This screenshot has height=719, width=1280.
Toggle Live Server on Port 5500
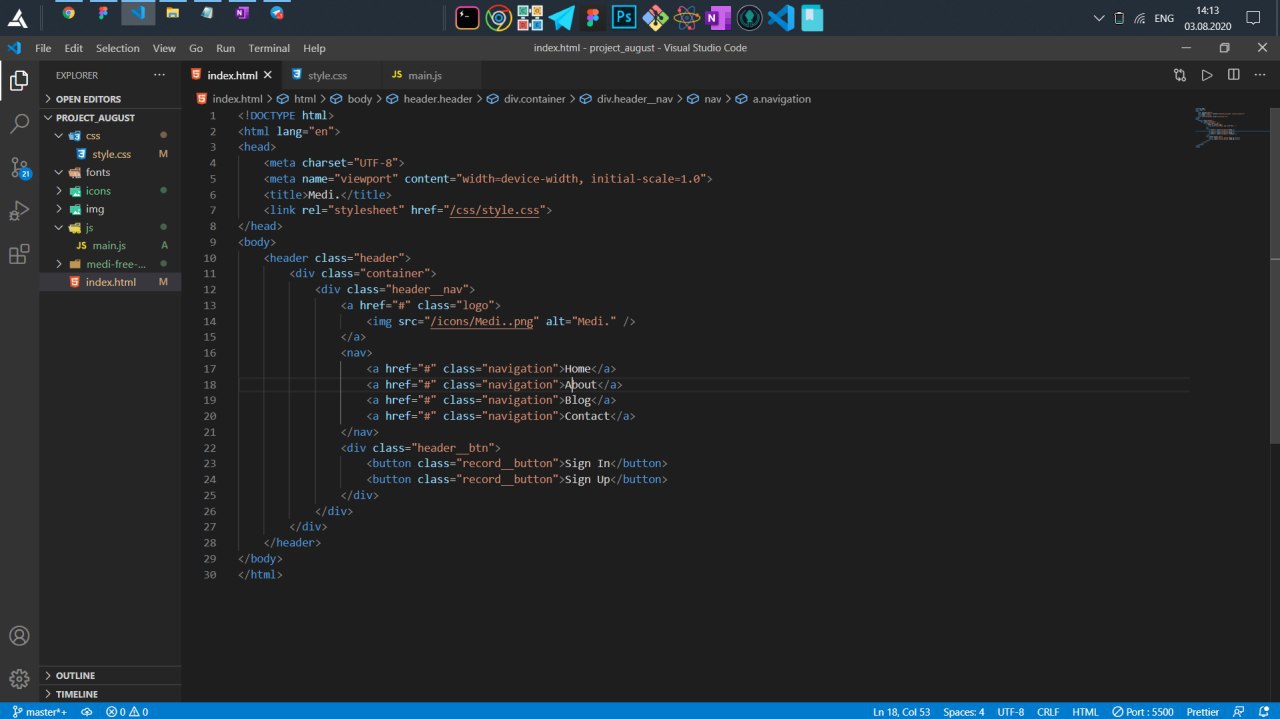click(1145, 712)
